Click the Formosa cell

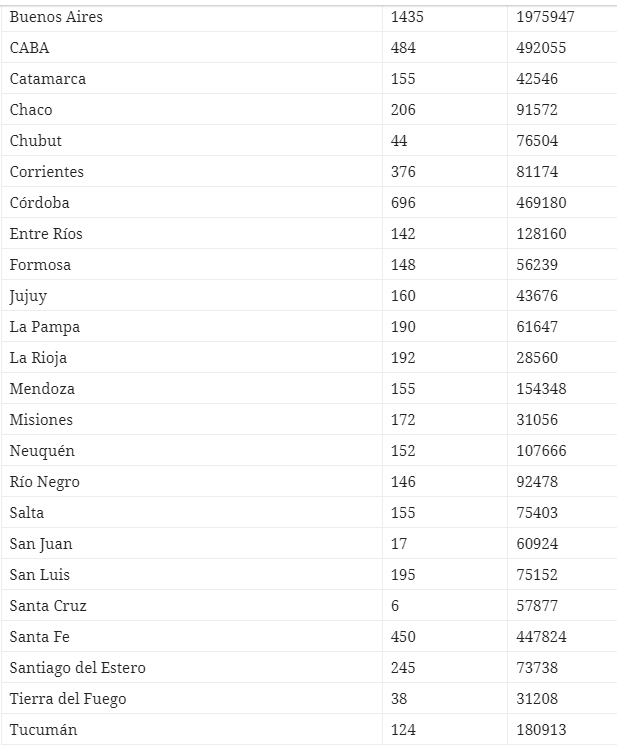pyautogui.click(x=40, y=265)
